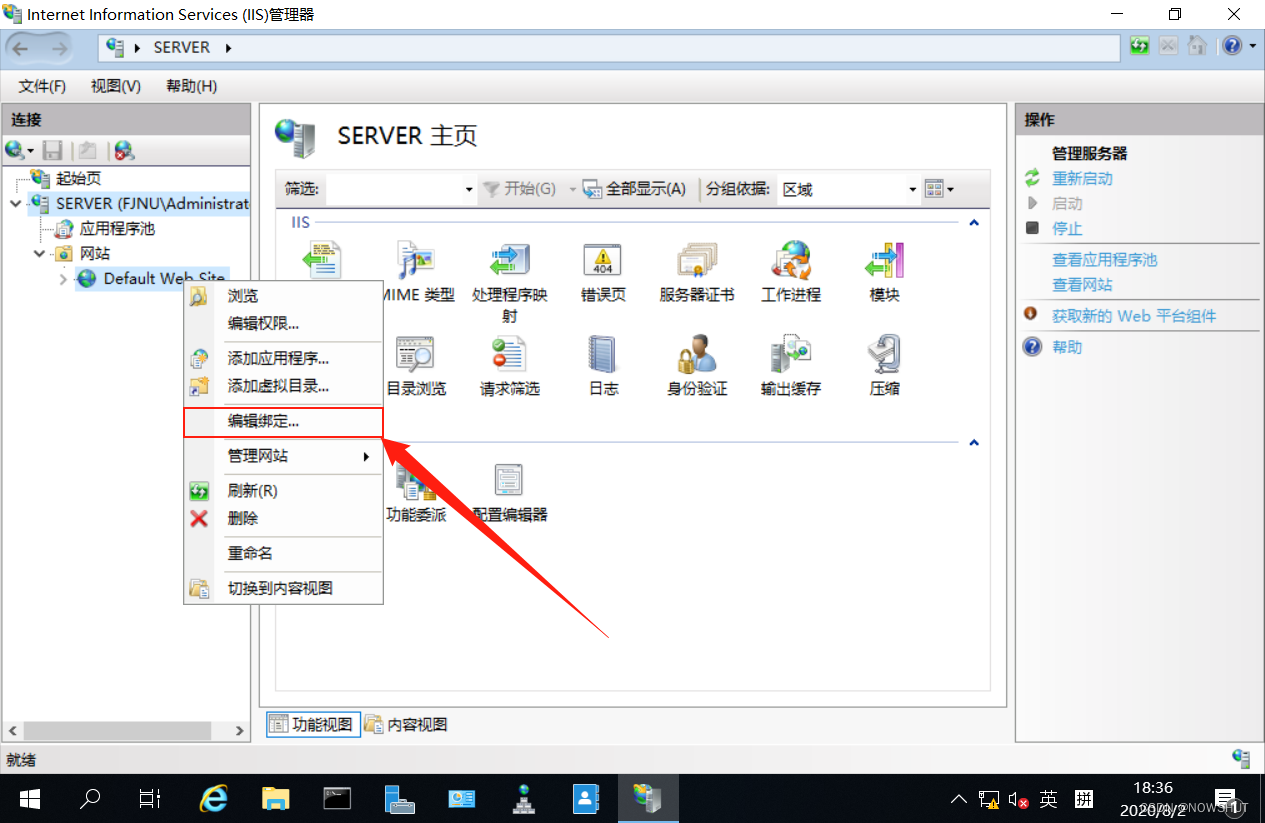Select 重命名 in the context menu

pos(284,553)
